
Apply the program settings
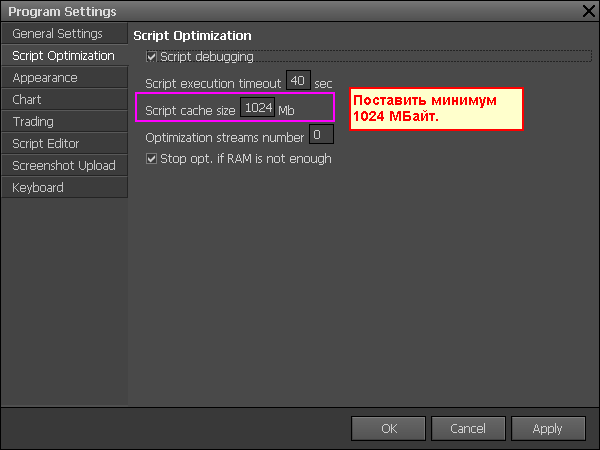click(x=547, y=428)
